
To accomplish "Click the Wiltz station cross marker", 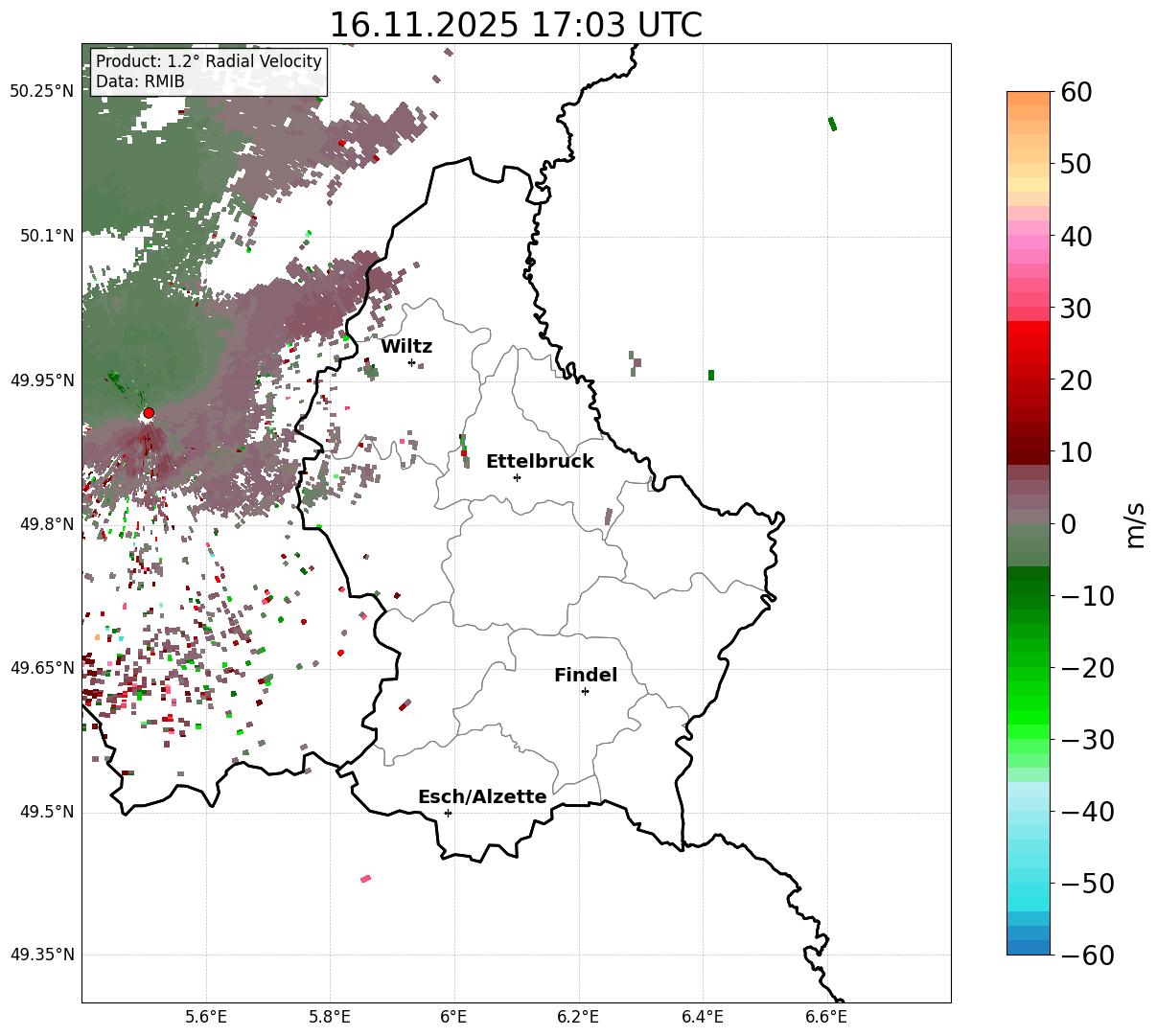I will (411, 362).
